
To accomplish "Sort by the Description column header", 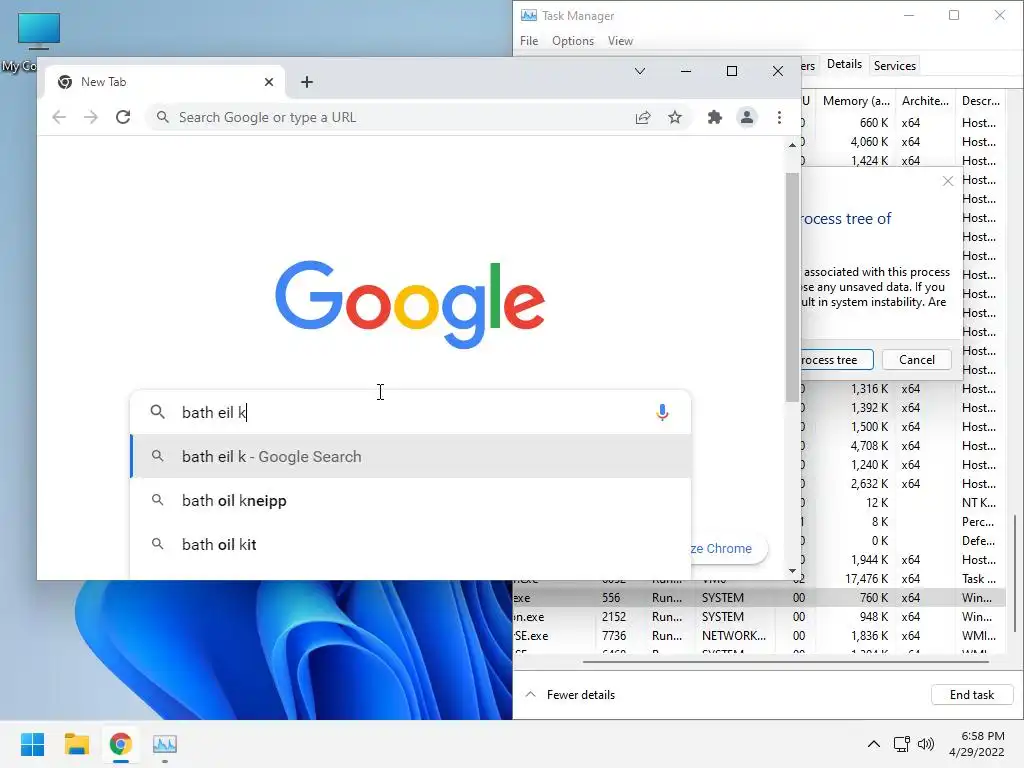I will 980,101.
